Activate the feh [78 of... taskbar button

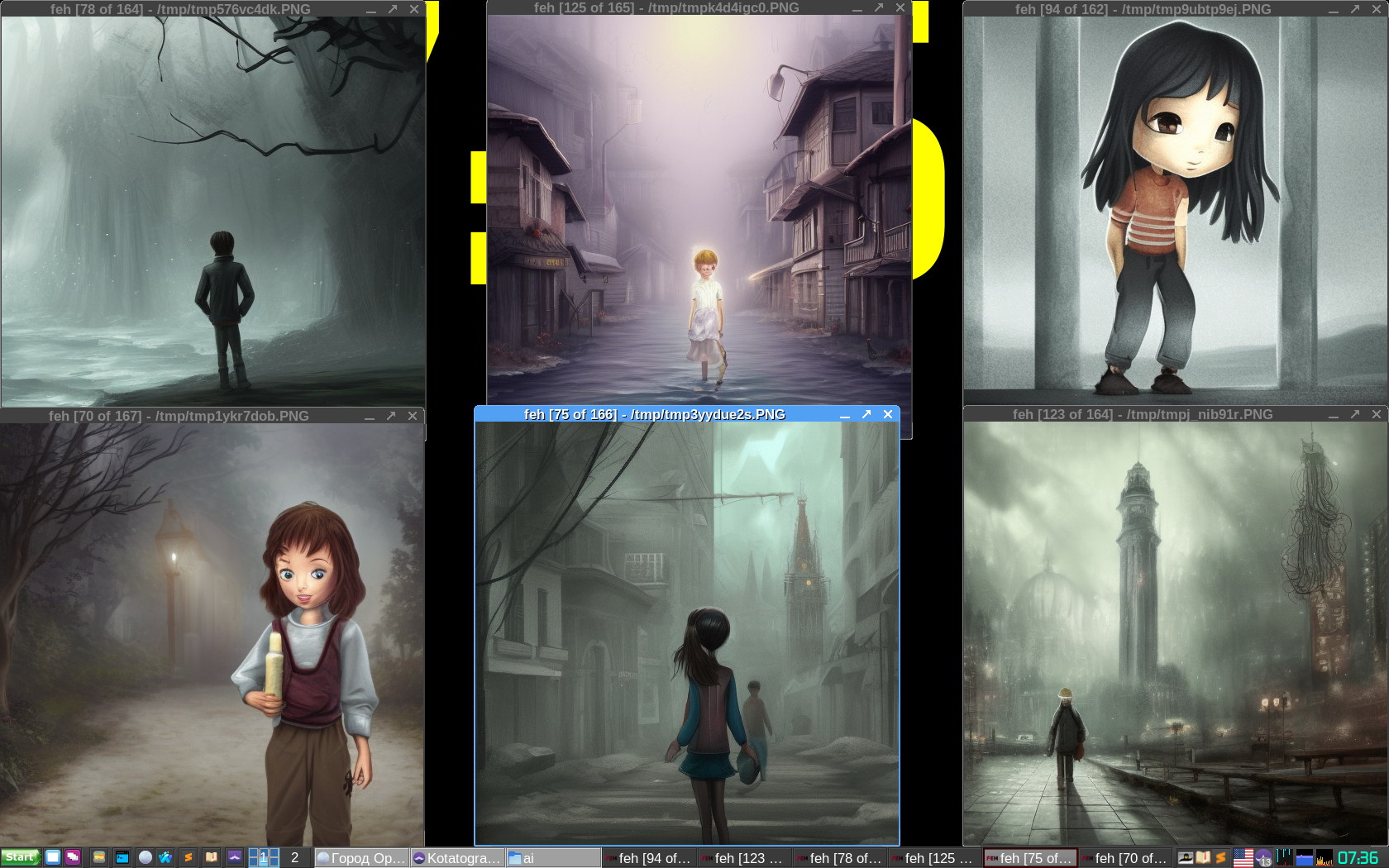(x=840, y=858)
